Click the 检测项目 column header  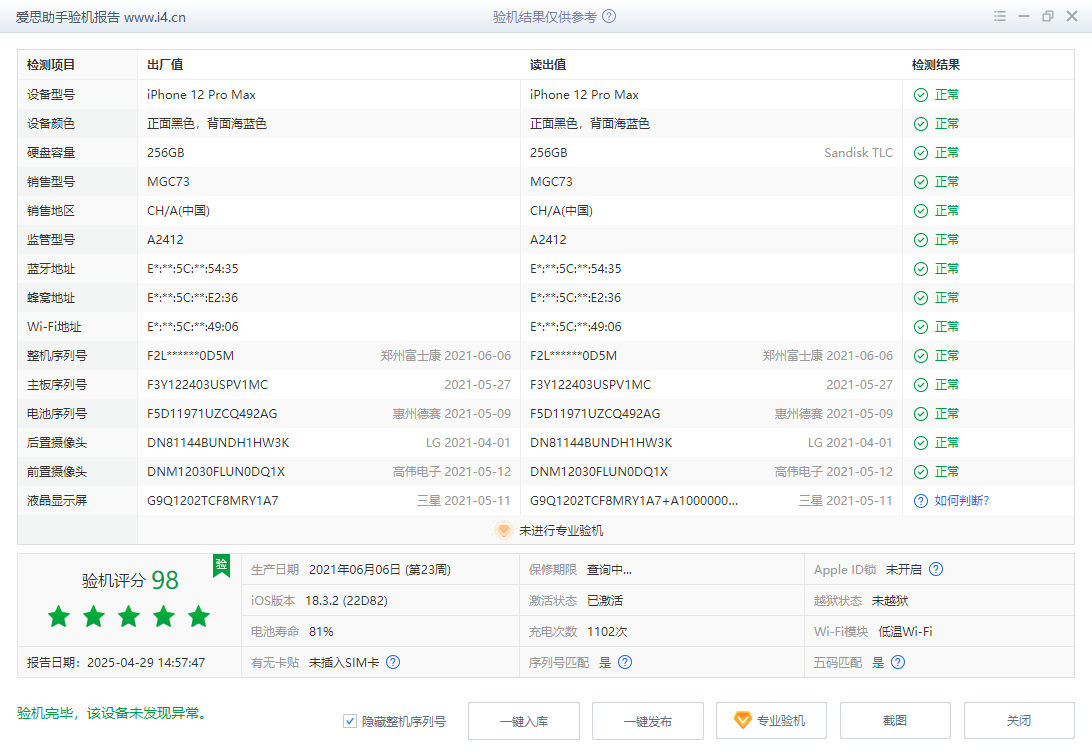[x=51, y=65]
